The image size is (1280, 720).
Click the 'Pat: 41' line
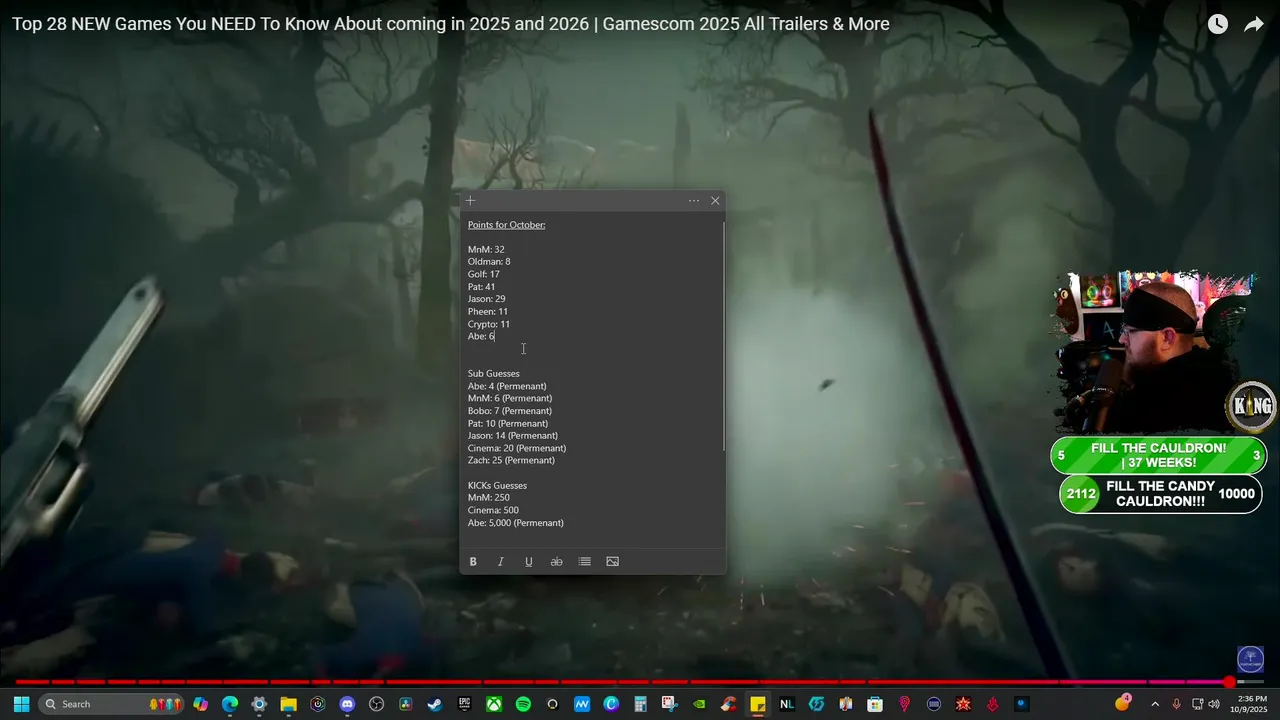click(x=481, y=287)
